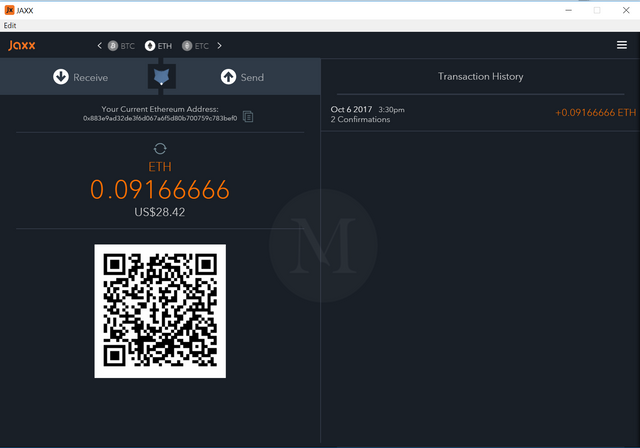640x448 pixels.
Task: Select the ETH wallet tab
Action: point(158,46)
